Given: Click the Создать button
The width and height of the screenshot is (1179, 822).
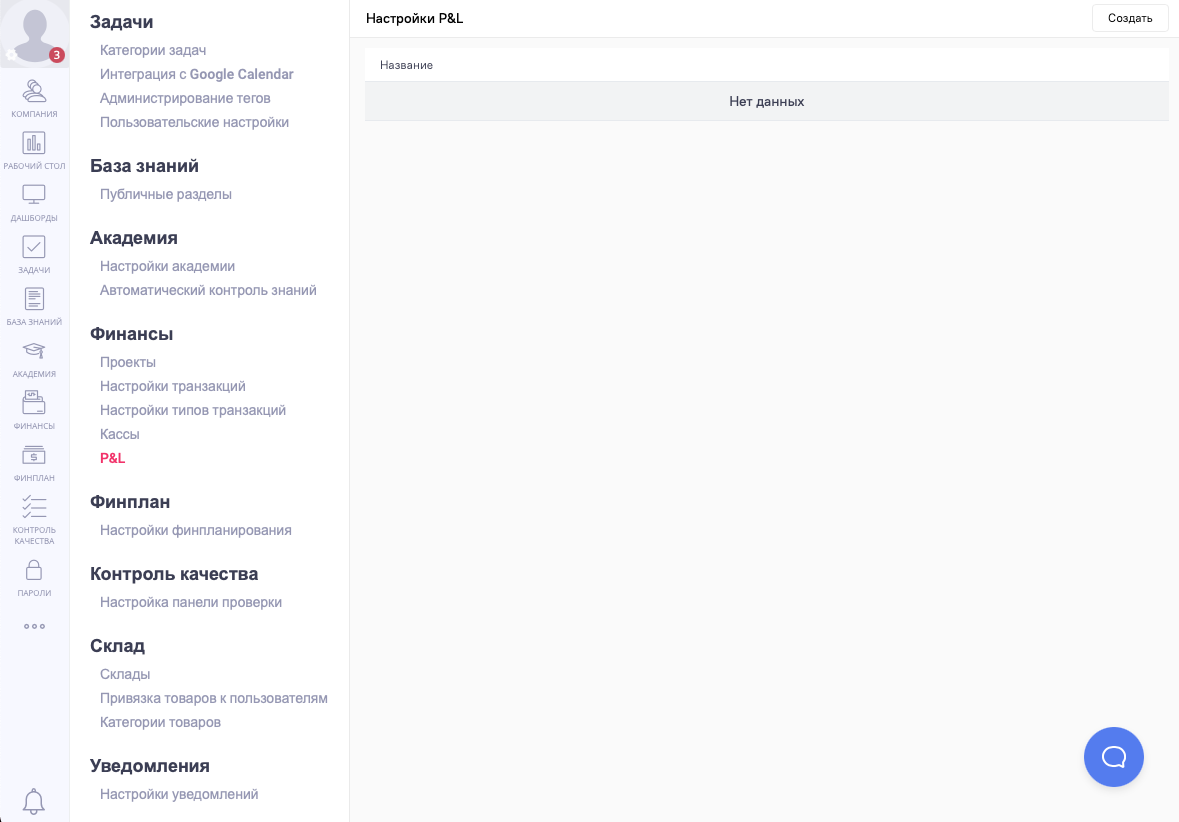Looking at the screenshot, I should pyautogui.click(x=1130, y=18).
